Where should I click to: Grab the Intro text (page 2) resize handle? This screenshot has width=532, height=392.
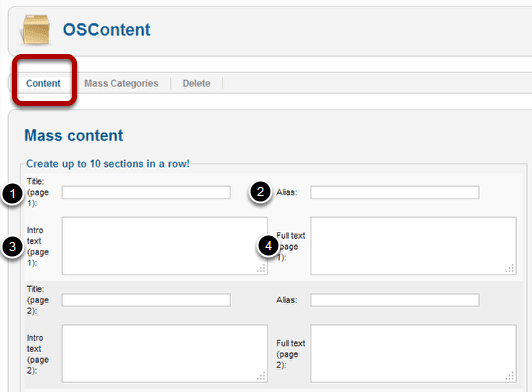coord(261,376)
